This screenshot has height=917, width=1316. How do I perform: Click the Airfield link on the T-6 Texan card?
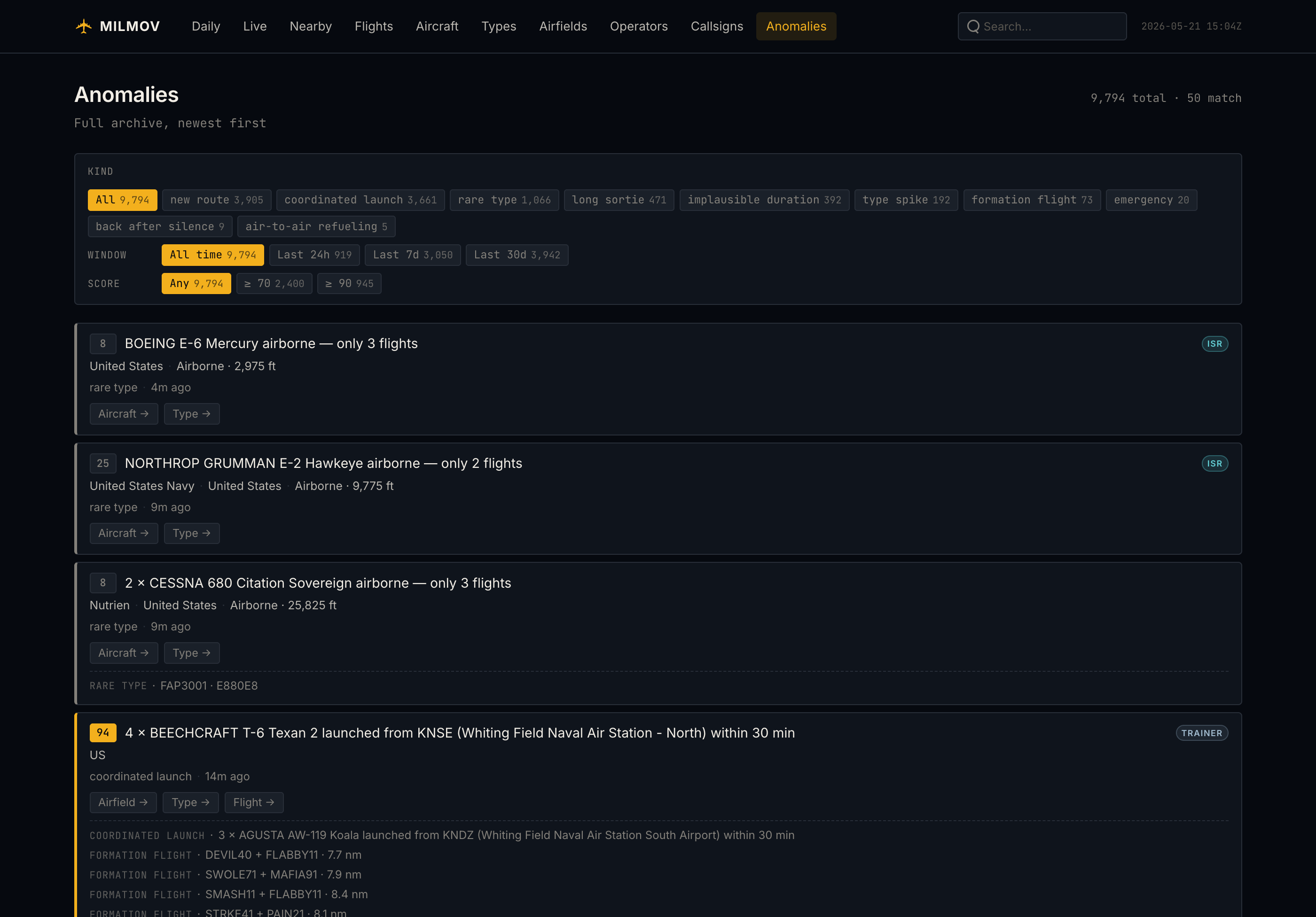tap(123, 802)
